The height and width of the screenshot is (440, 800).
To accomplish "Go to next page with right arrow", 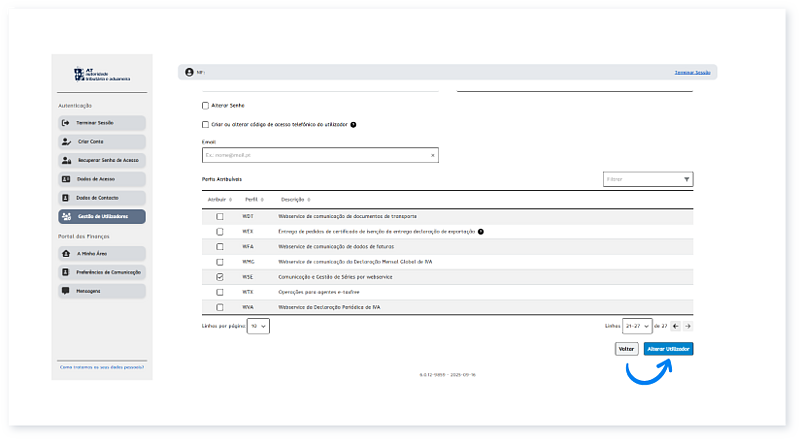I will (x=688, y=326).
